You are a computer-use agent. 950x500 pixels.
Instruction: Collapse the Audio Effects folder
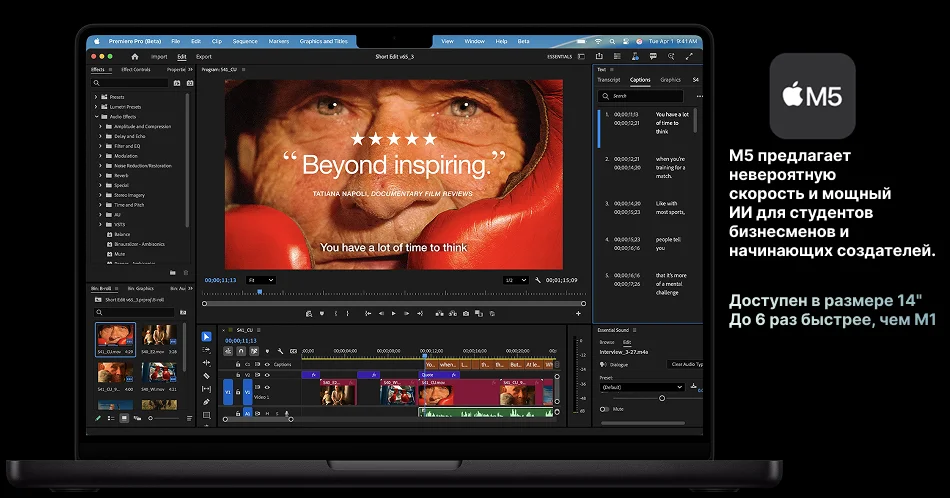(97, 117)
